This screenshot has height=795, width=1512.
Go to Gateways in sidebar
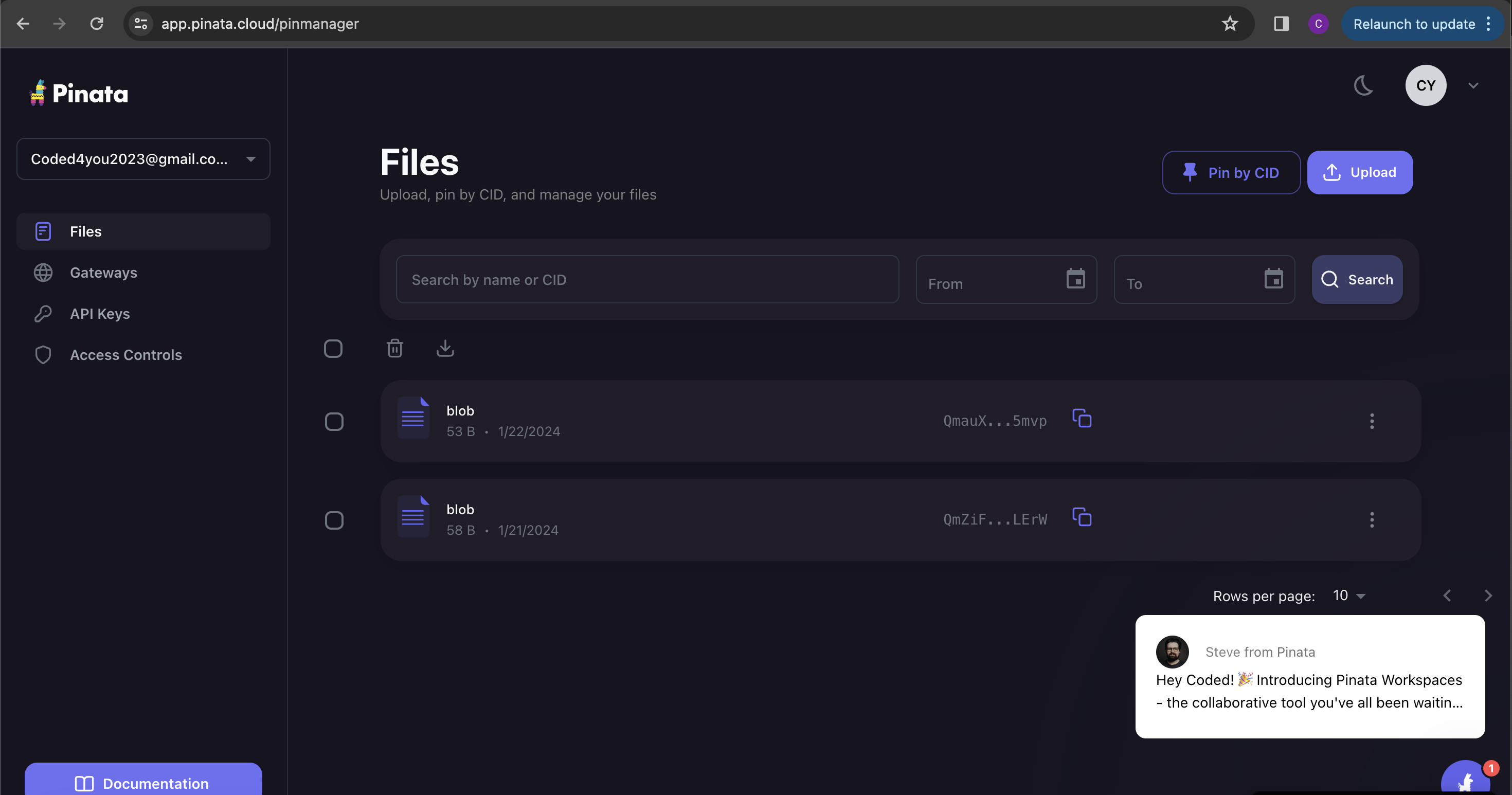coord(103,273)
